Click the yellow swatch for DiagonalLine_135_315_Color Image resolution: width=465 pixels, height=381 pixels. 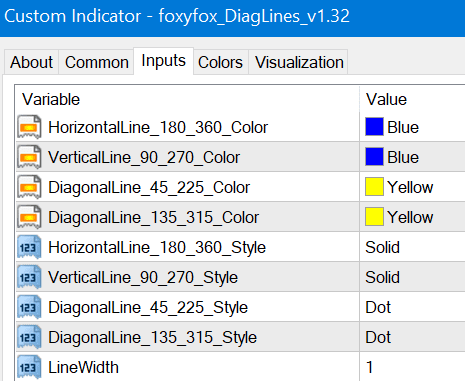[374, 217]
